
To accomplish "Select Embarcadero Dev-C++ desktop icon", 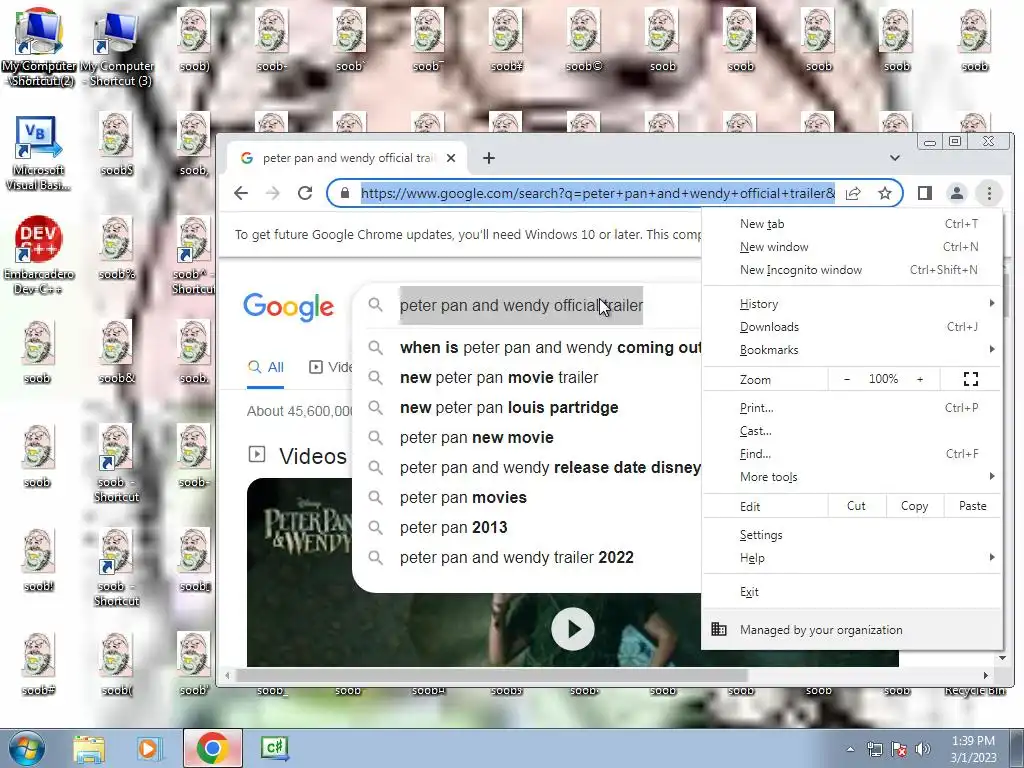I will pos(38,256).
